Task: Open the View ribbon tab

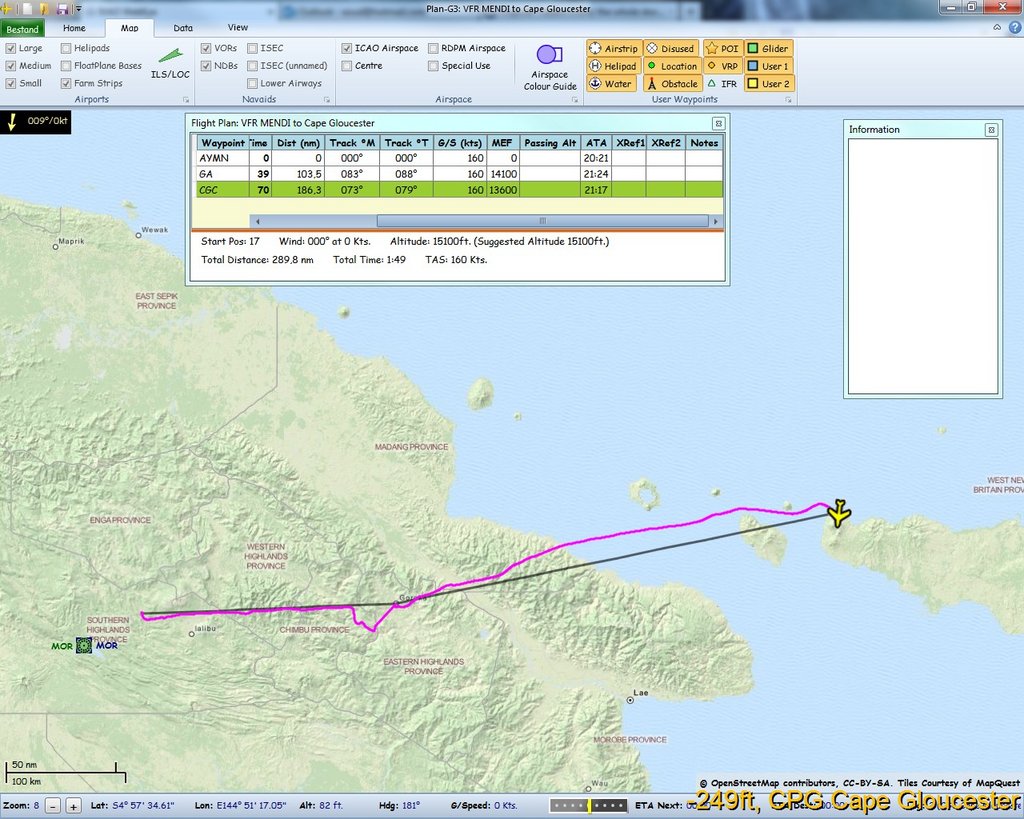Action: click(238, 28)
